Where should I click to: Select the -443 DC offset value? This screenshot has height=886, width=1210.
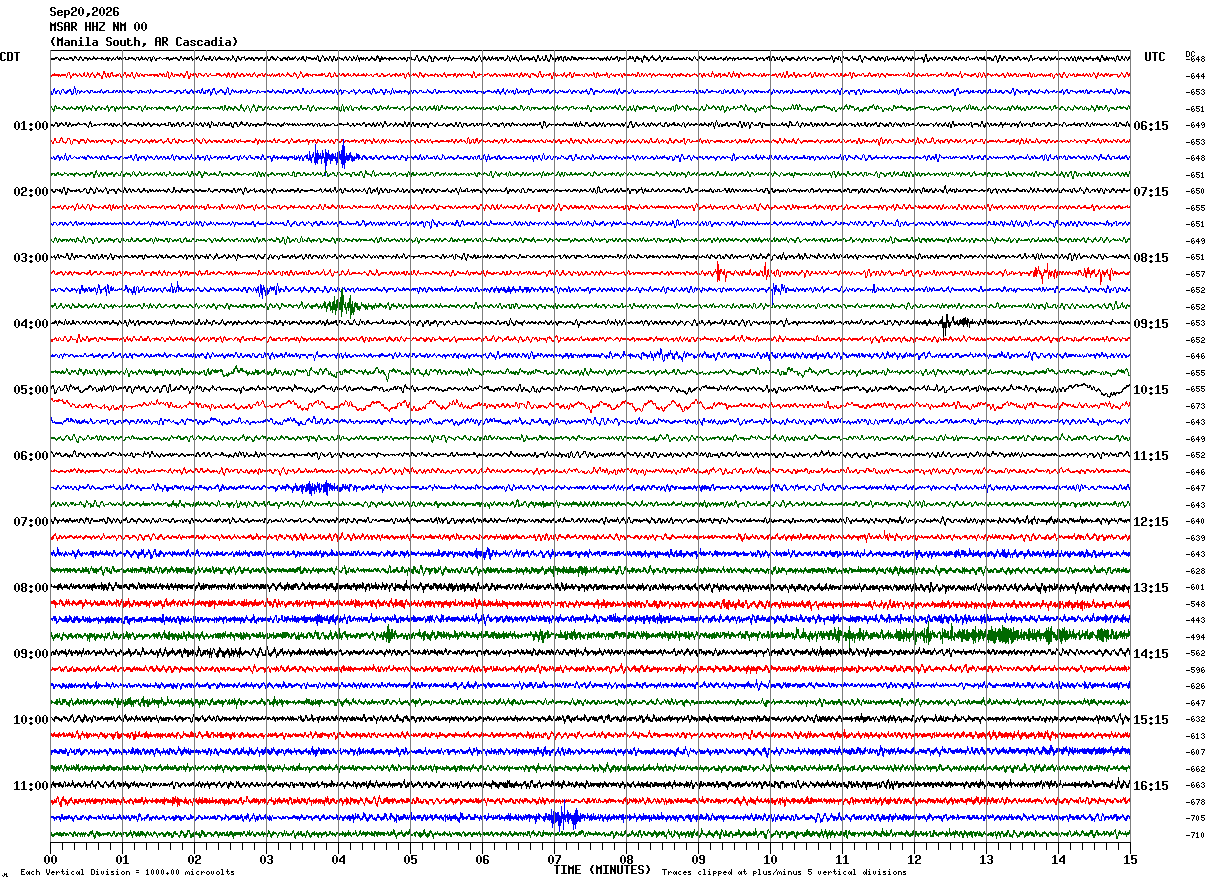click(1196, 621)
